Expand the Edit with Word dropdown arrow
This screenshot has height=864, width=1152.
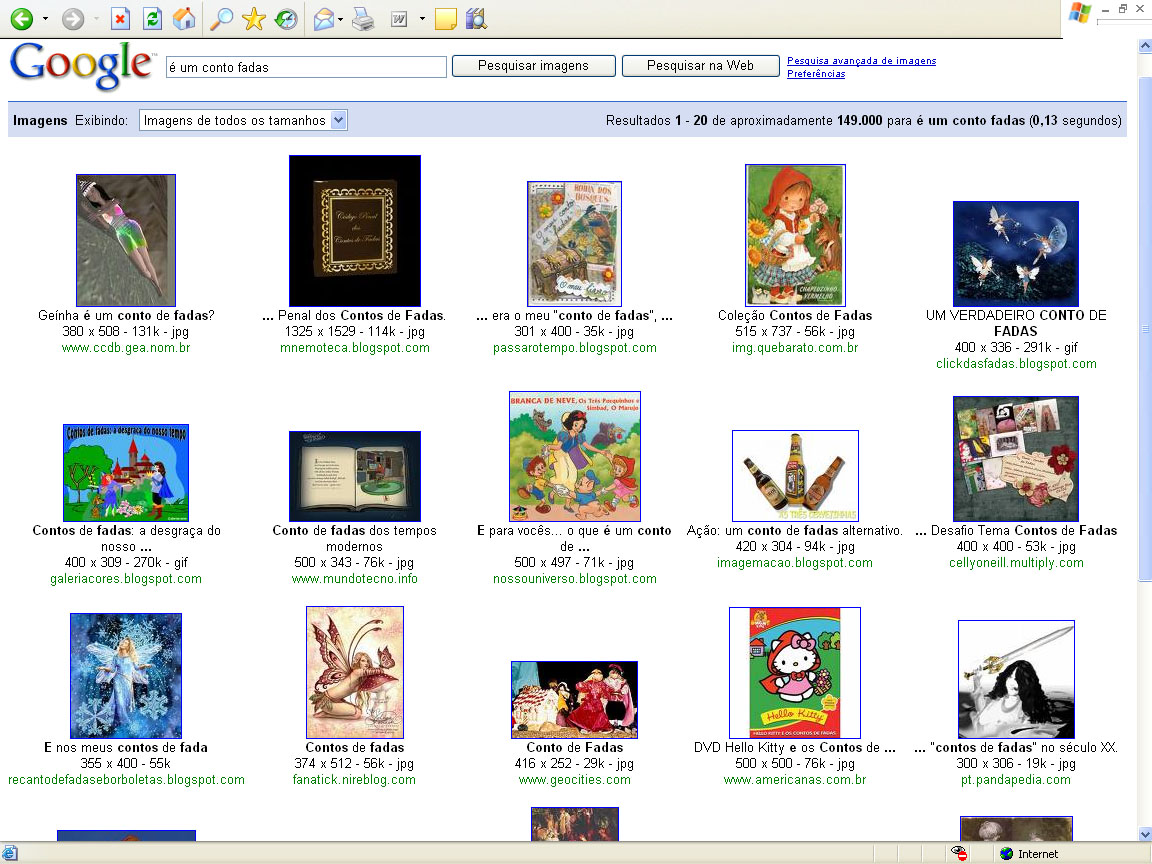pyautogui.click(x=422, y=19)
